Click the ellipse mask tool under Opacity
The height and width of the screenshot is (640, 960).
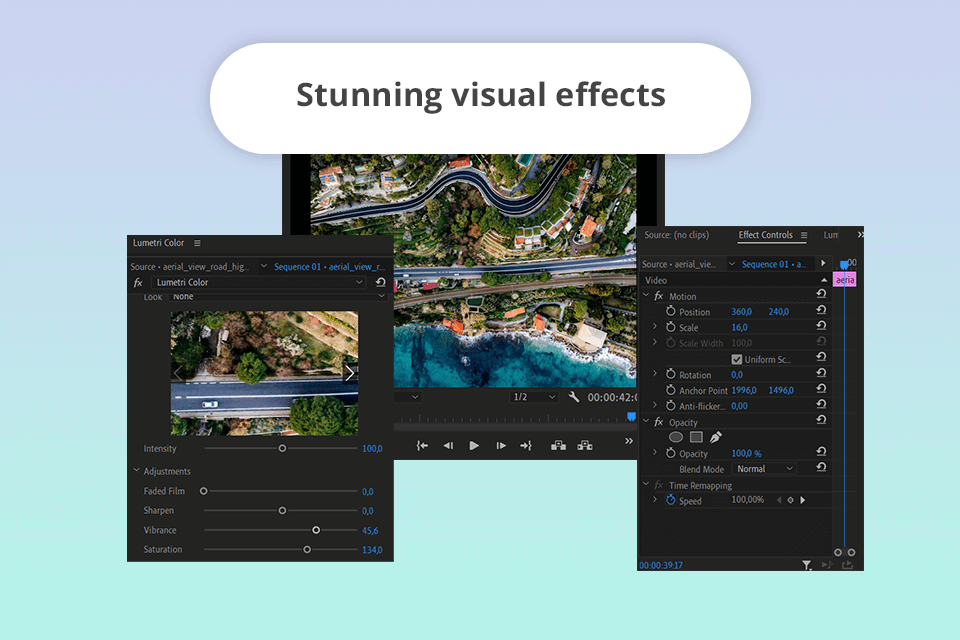coord(676,437)
